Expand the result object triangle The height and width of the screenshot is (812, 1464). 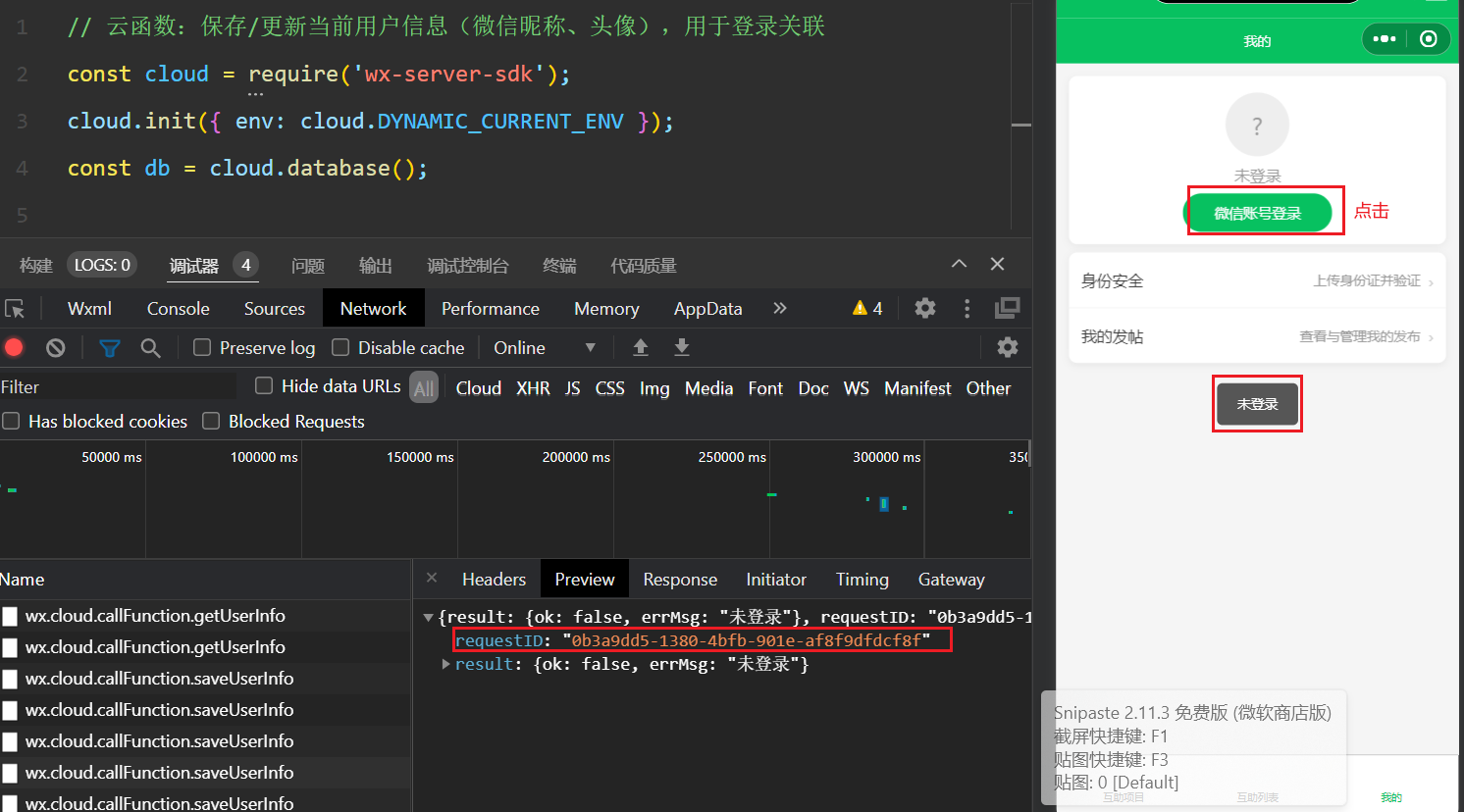446,664
